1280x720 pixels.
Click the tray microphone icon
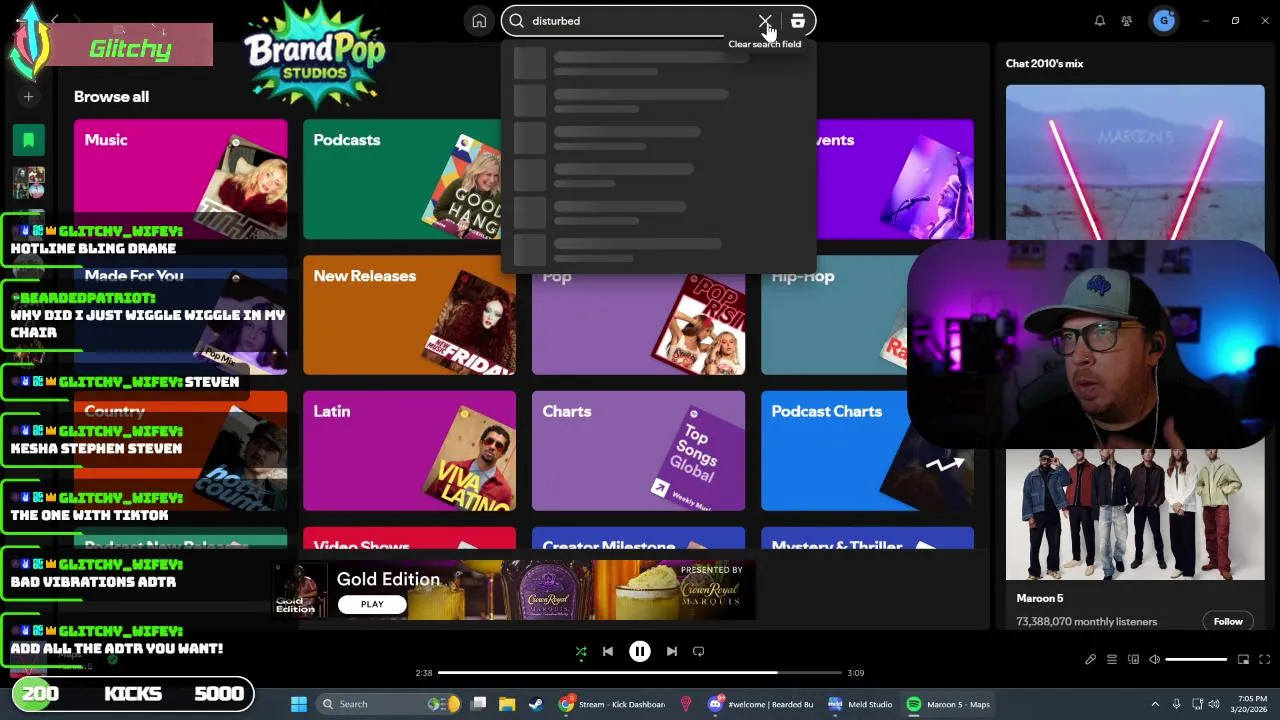click(x=1177, y=704)
